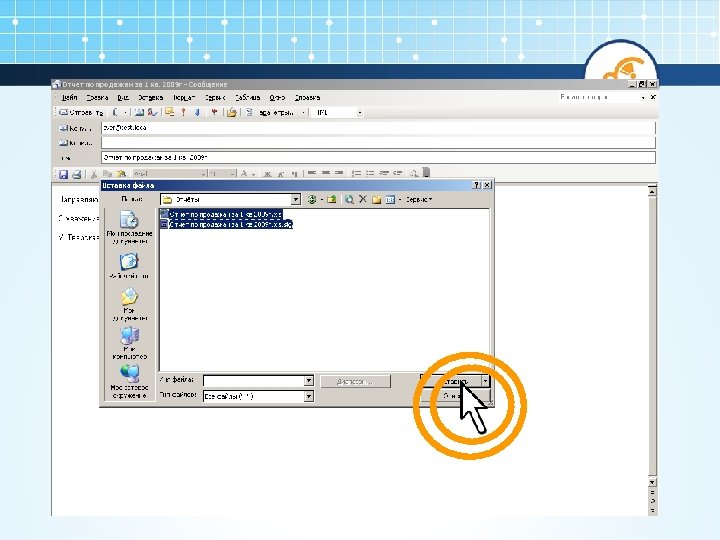Open Desktop in the places bar

coord(129,265)
